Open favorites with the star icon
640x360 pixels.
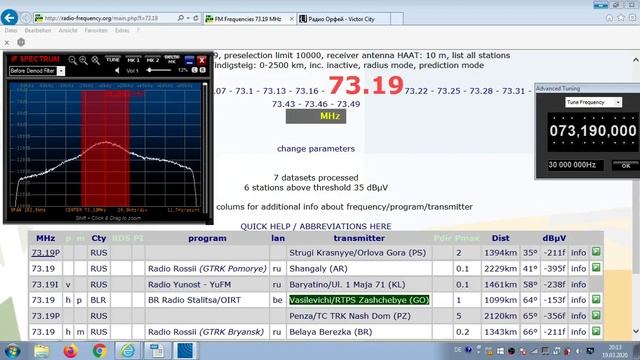[x=621, y=18]
